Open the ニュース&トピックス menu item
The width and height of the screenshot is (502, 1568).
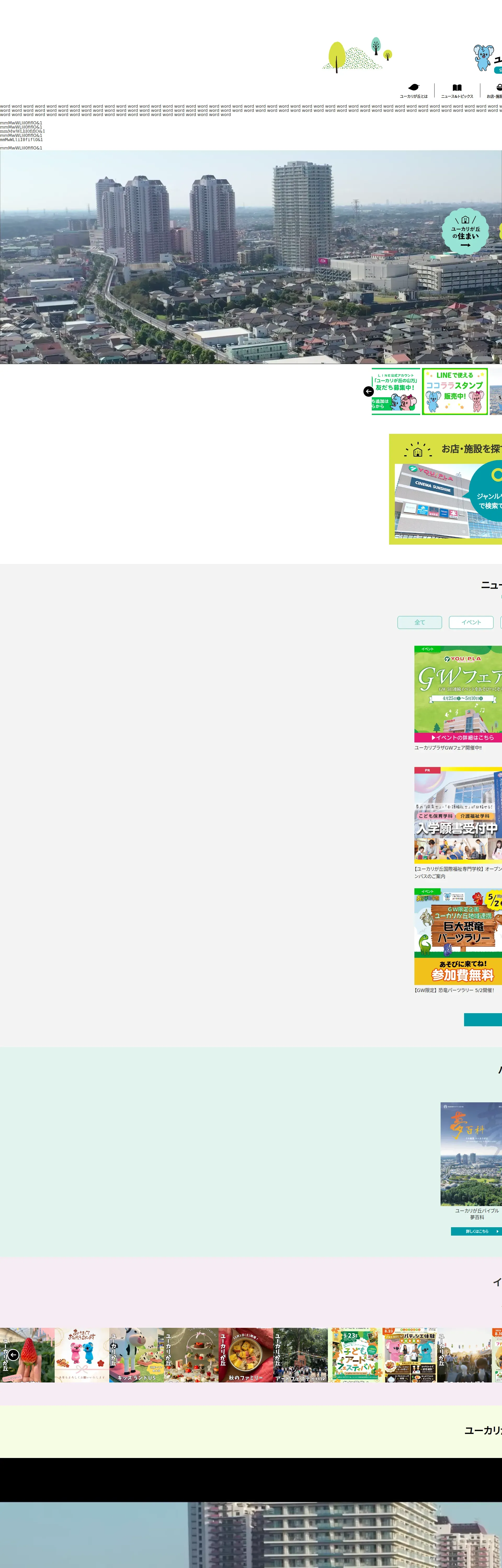457,91
